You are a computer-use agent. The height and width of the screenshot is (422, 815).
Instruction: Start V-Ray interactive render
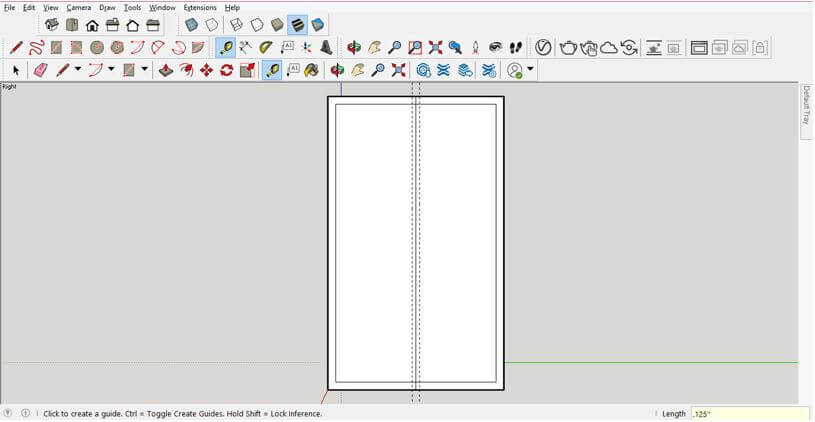pyautogui.click(x=589, y=48)
